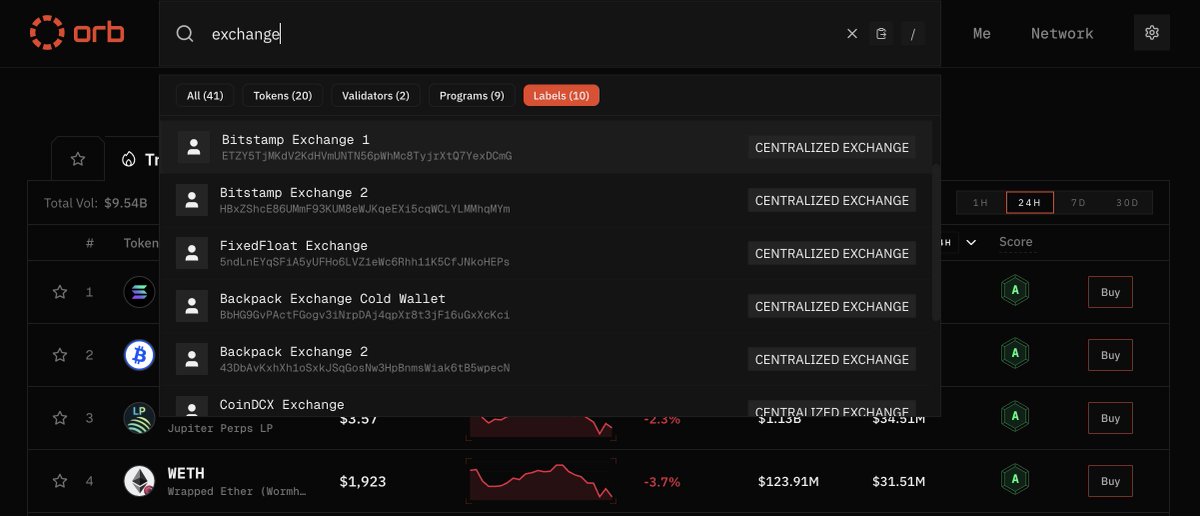The height and width of the screenshot is (516, 1200).
Task: Click the search results scrollbar
Action: pyautogui.click(x=936, y=242)
